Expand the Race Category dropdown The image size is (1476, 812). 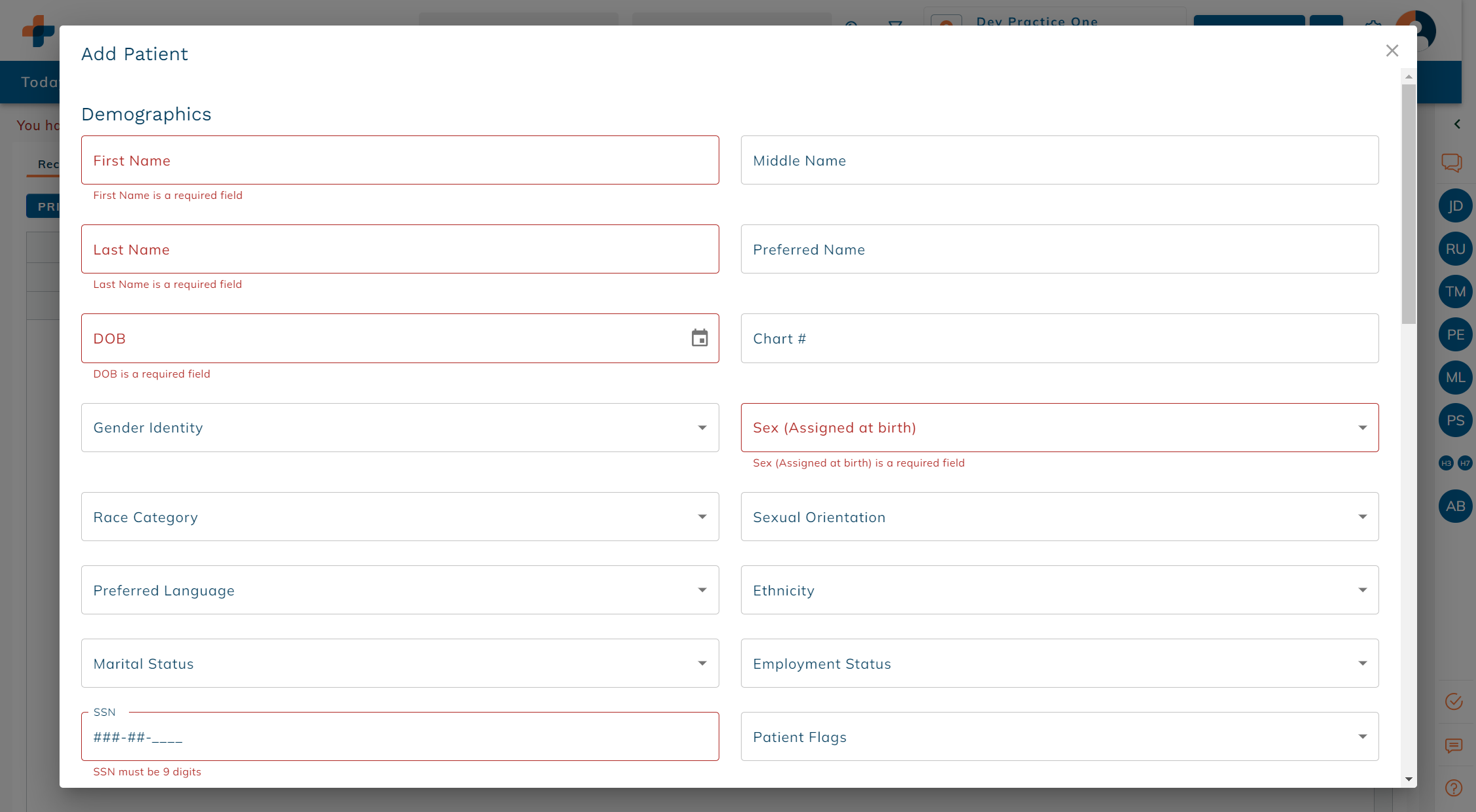400,517
